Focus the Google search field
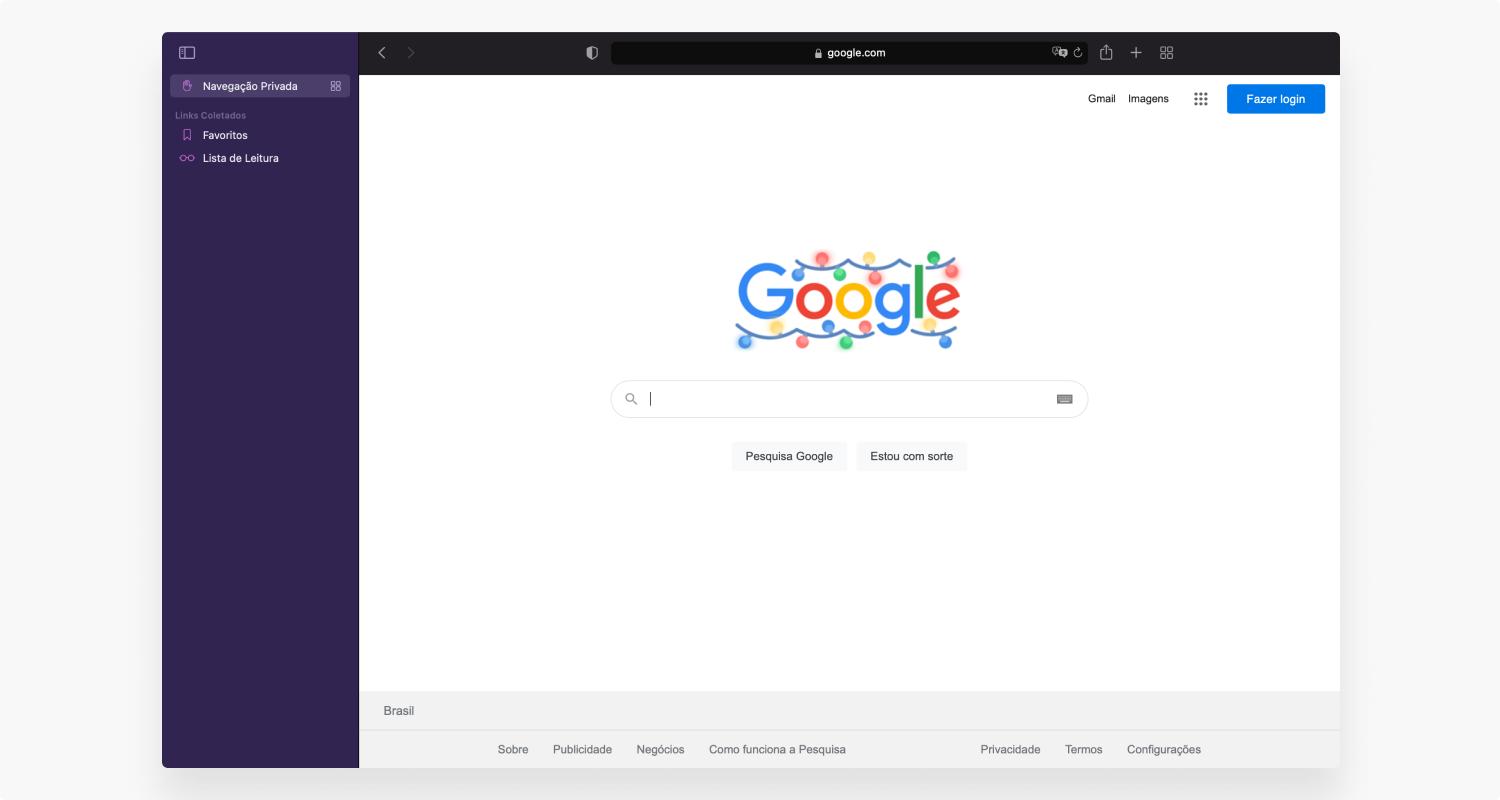Image resolution: width=1500 pixels, height=800 pixels. coord(849,399)
